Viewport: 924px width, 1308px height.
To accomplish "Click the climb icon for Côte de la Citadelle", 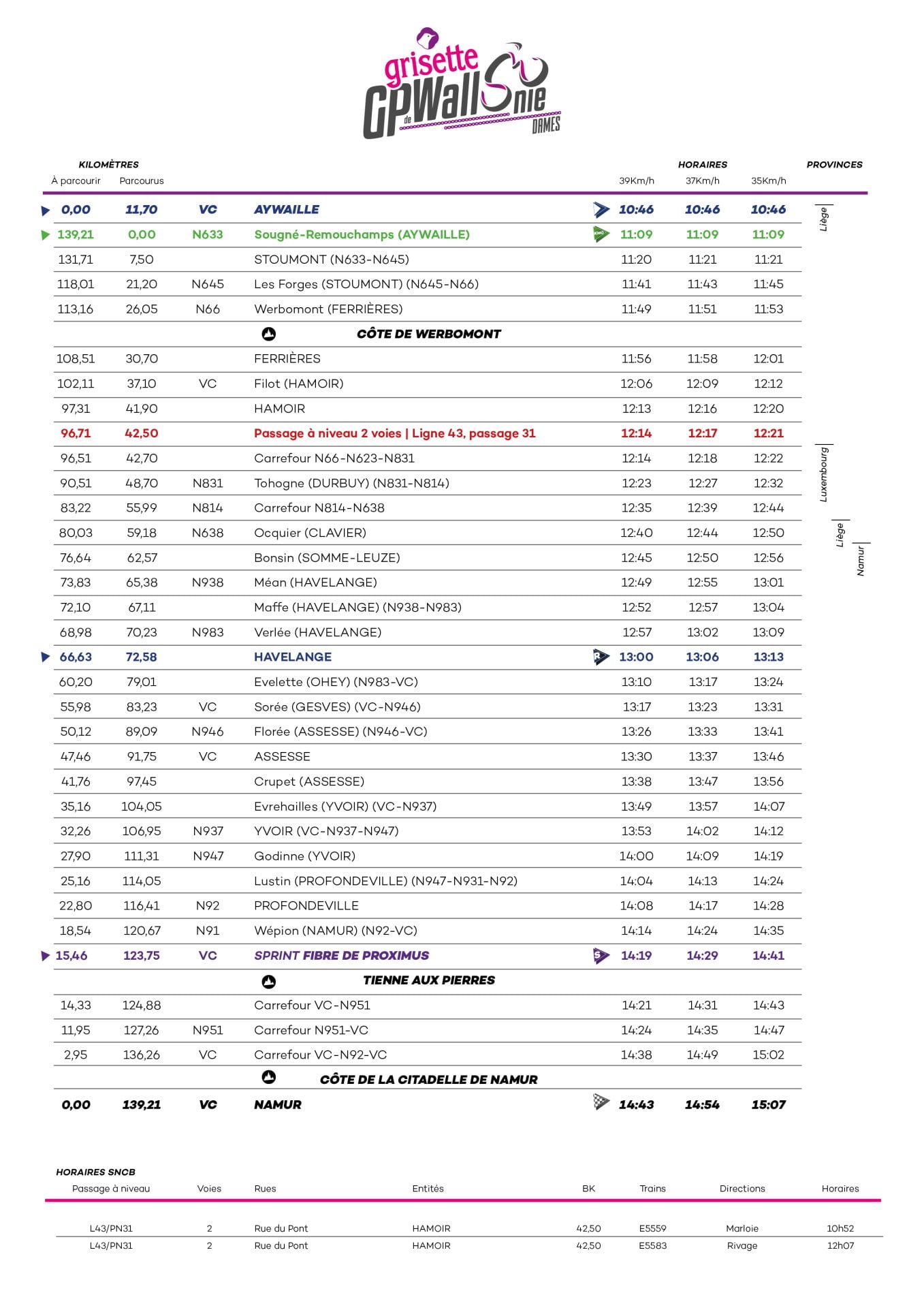I will pos(269,1077).
